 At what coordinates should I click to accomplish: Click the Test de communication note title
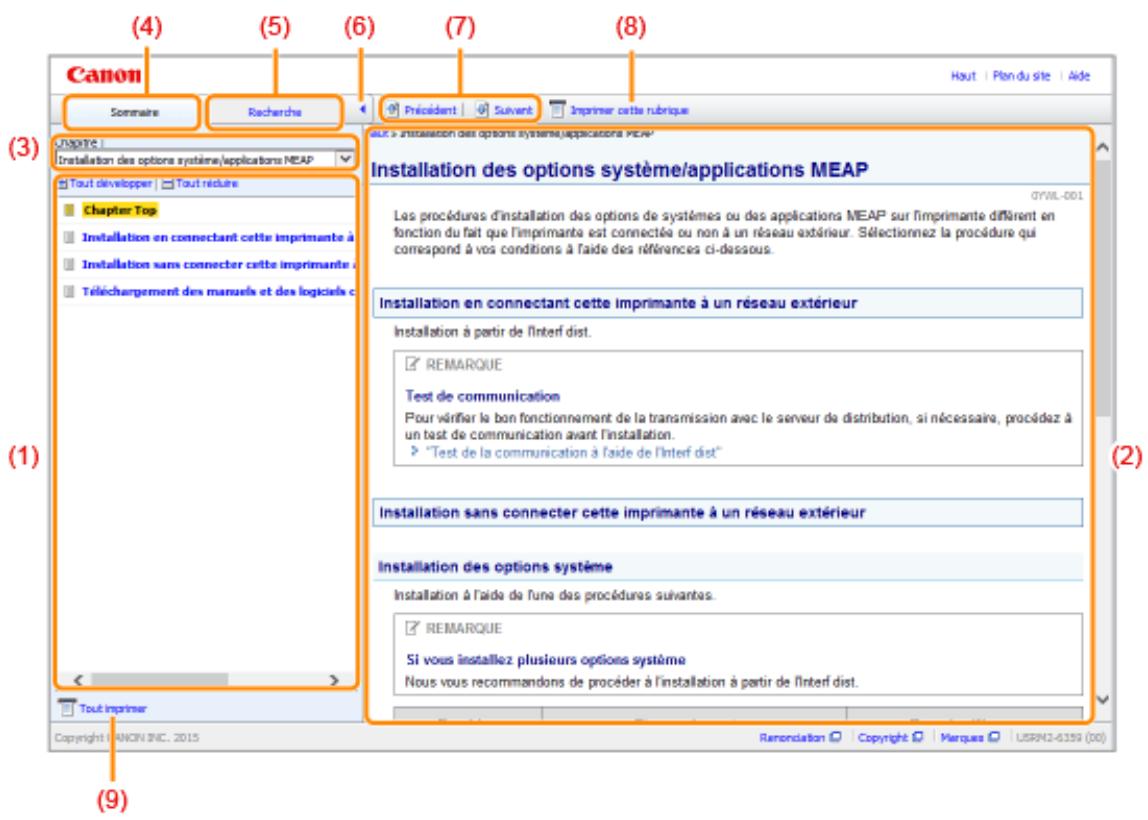click(482, 396)
